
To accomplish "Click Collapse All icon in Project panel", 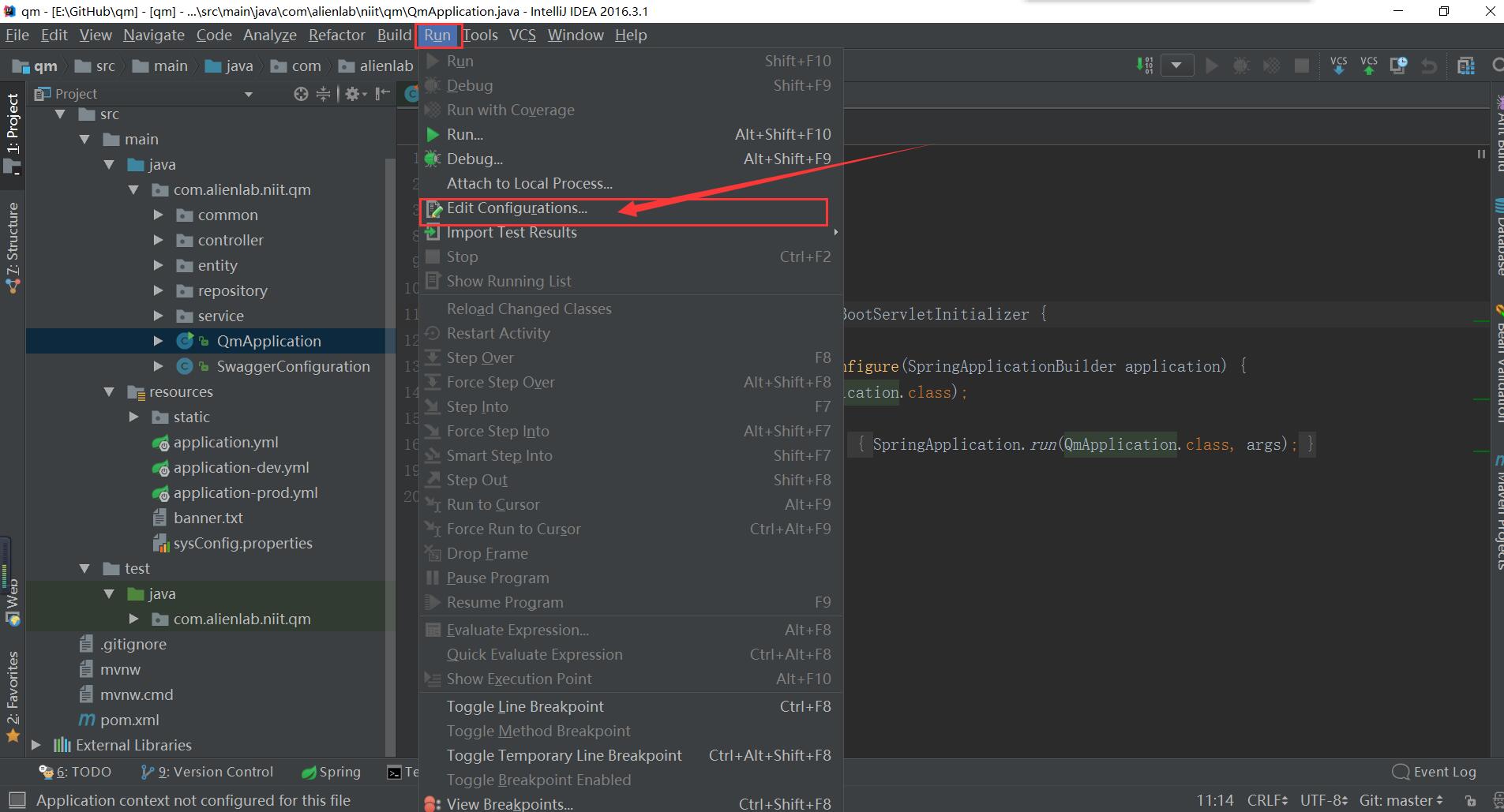I will point(323,94).
